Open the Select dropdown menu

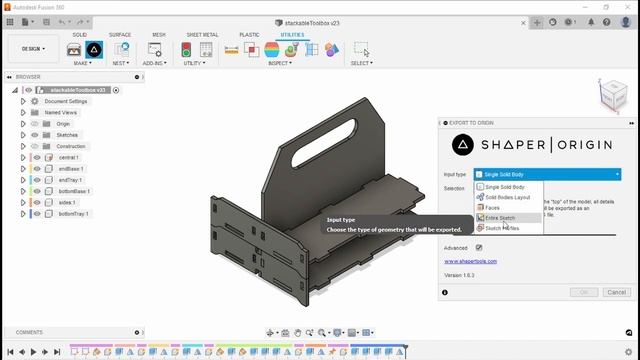pyautogui.click(x=362, y=63)
